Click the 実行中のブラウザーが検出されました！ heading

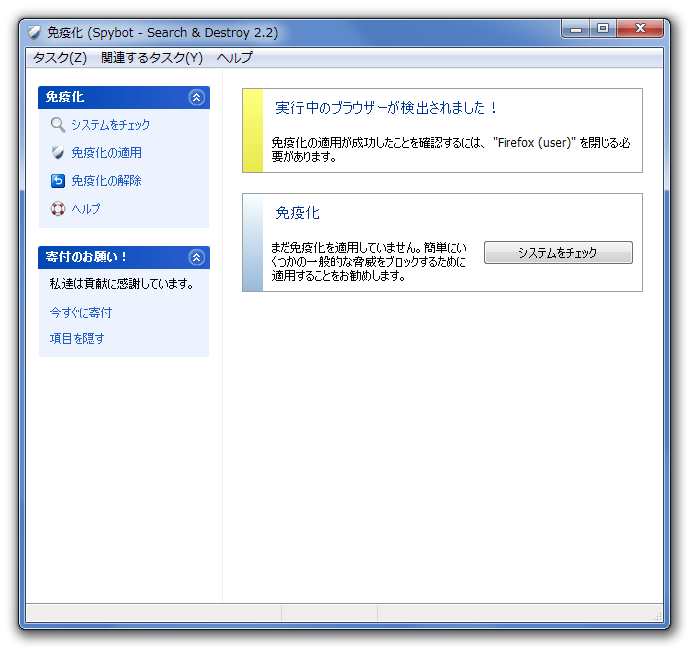(386, 108)
